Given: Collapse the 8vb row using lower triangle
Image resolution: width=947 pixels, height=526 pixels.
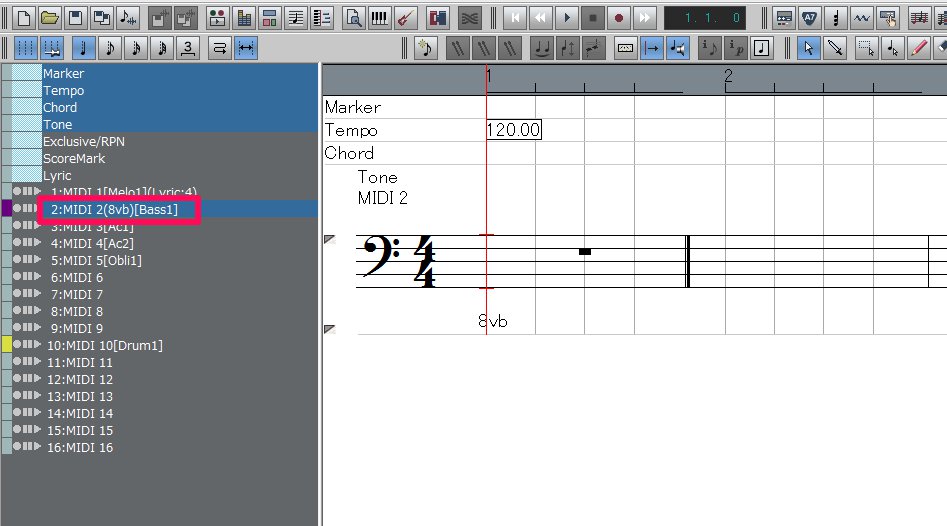Looking at the screenshot, I should tap(330, 329).
